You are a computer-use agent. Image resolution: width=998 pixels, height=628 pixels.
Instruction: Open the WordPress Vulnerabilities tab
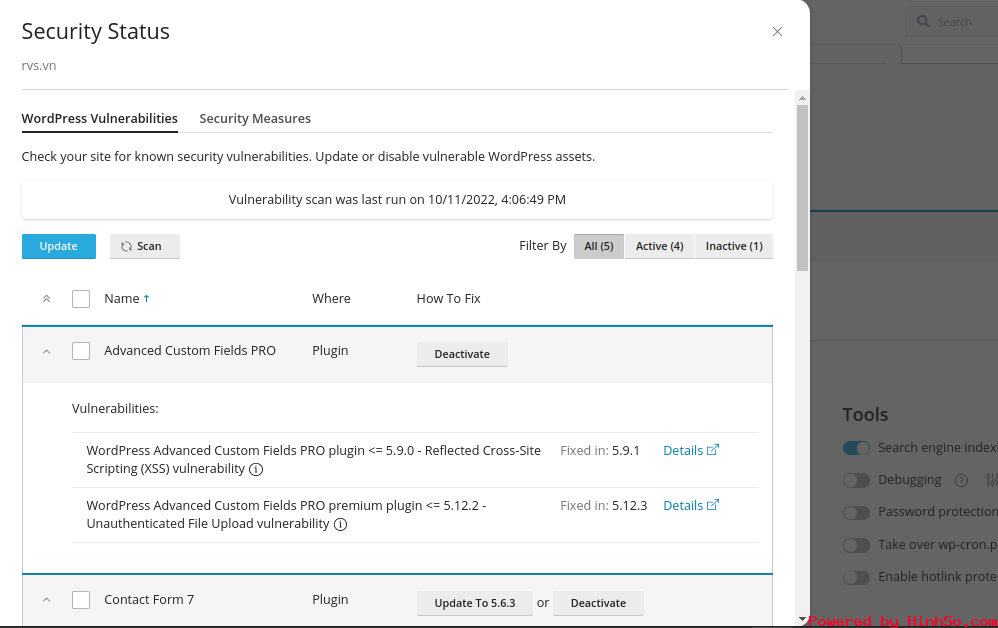pos(99,118)
